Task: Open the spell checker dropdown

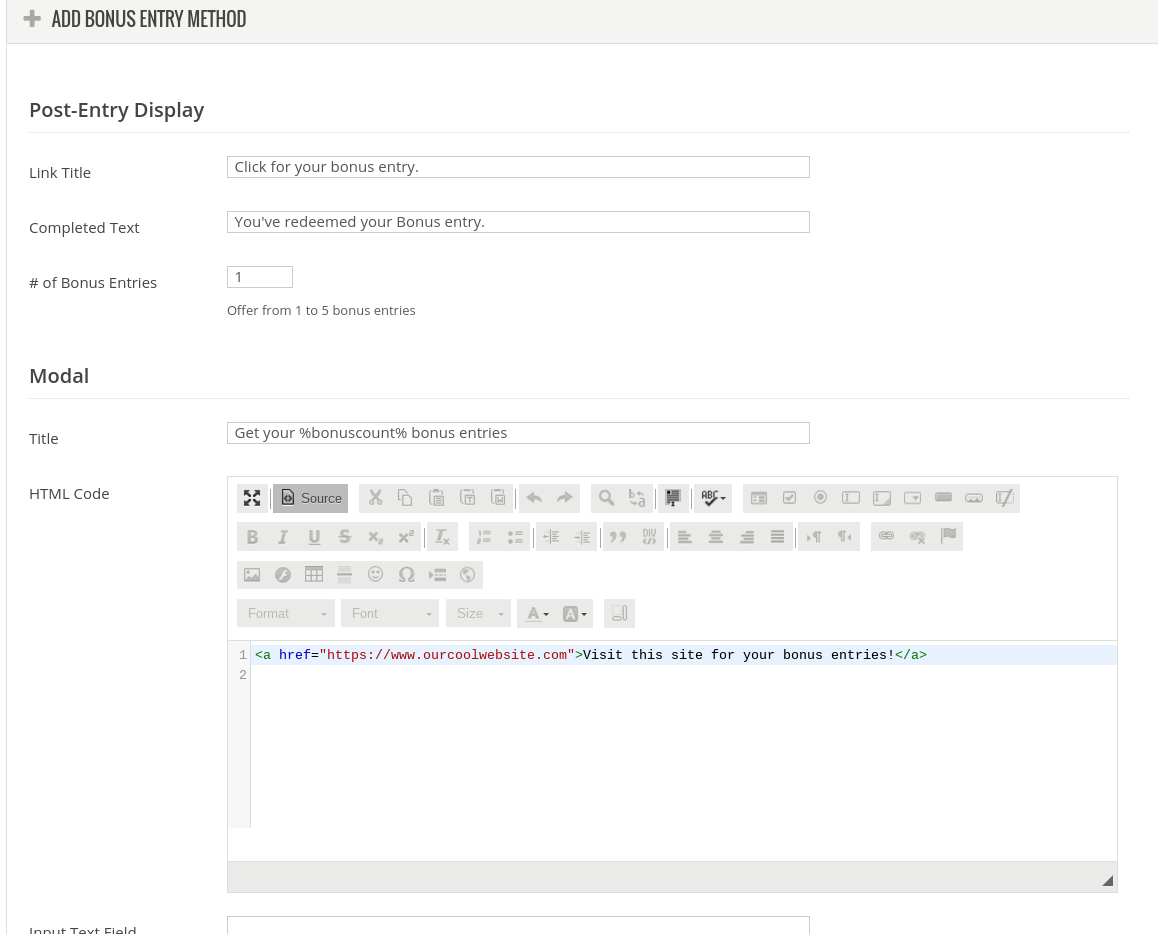Action: 714,498
